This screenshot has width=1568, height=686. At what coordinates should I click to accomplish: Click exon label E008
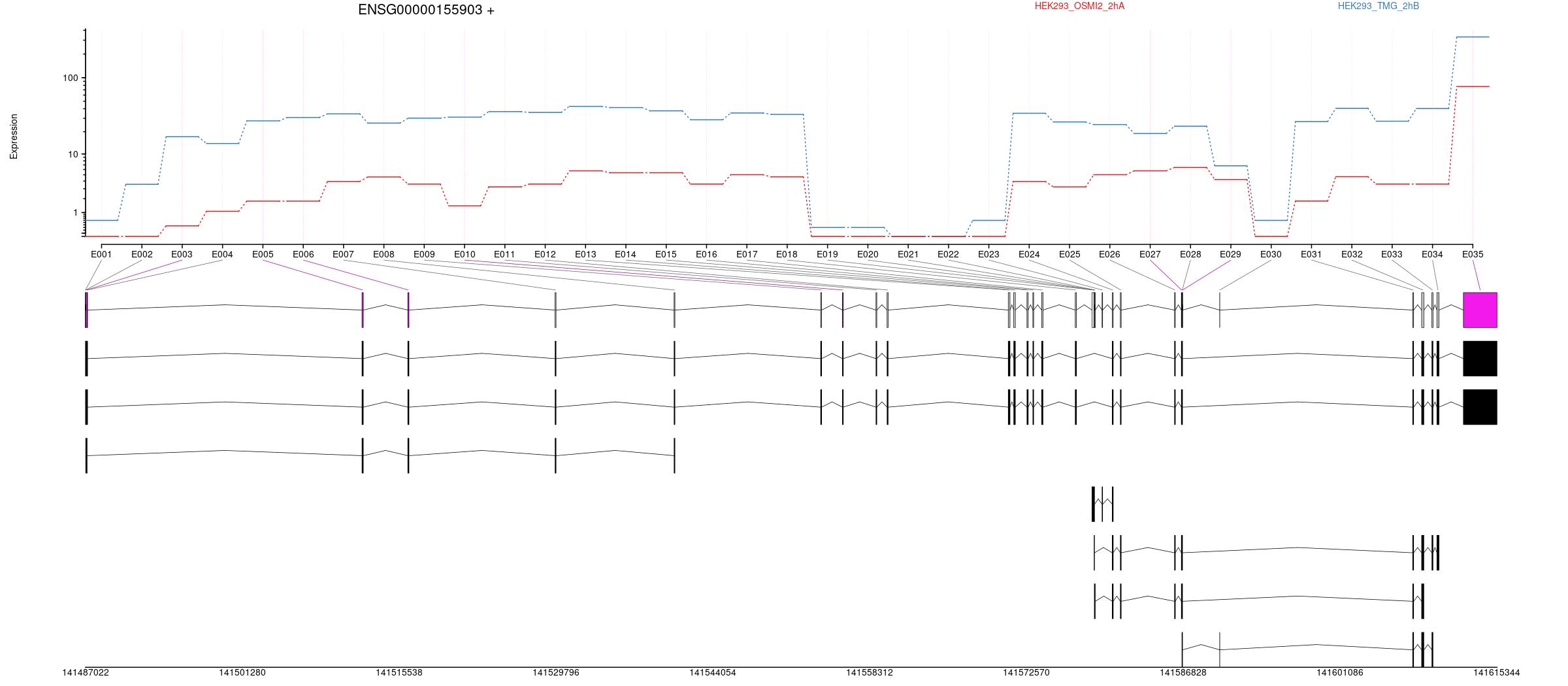(384, 254)
